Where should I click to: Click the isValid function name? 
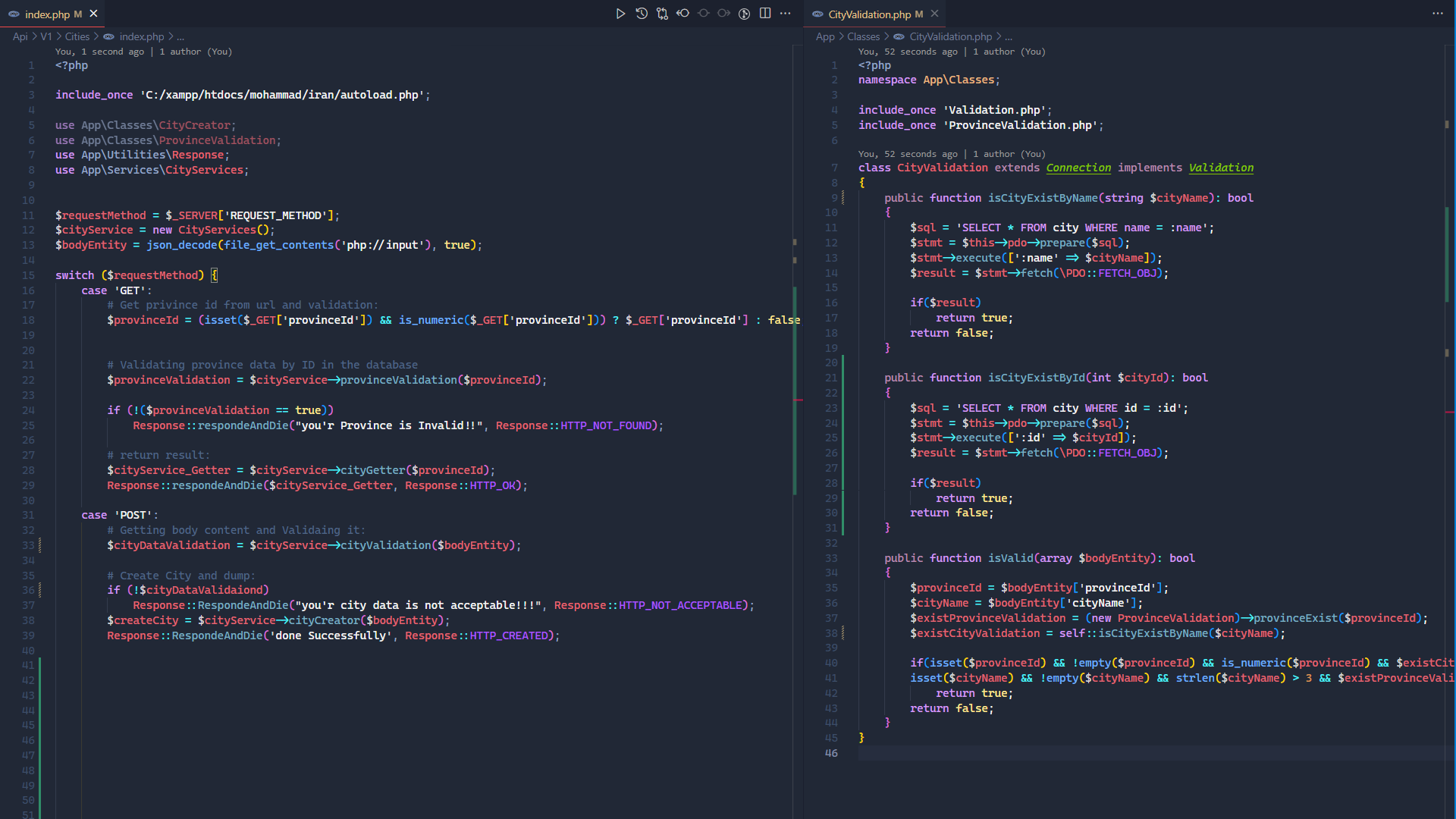point(1011,558)
